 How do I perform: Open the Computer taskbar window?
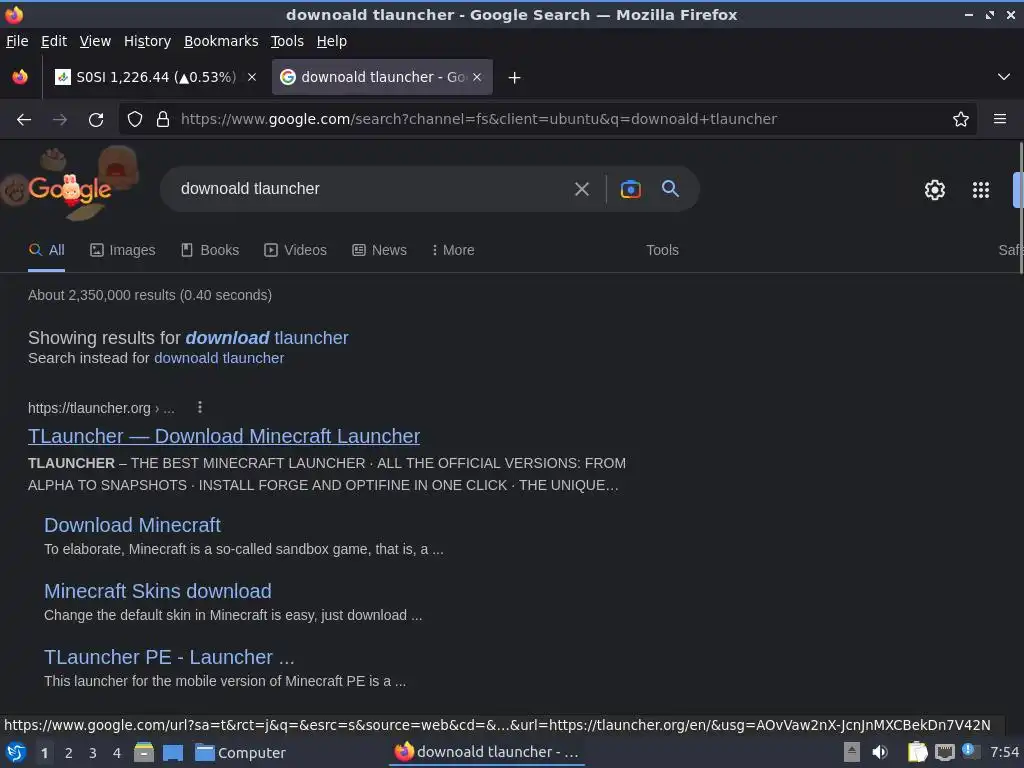240,753
